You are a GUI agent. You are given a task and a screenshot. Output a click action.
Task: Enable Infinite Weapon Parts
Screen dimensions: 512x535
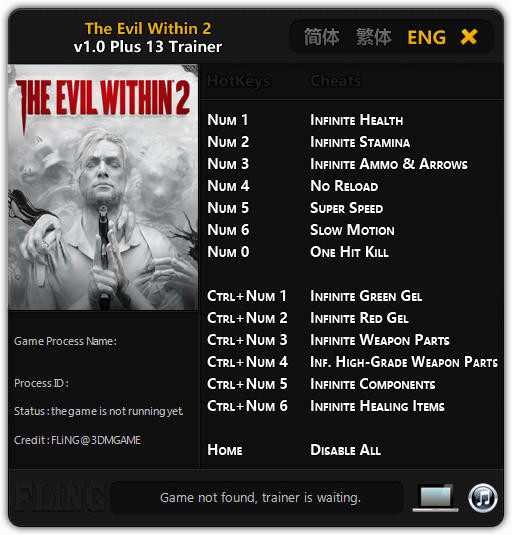tap(380, 340)
